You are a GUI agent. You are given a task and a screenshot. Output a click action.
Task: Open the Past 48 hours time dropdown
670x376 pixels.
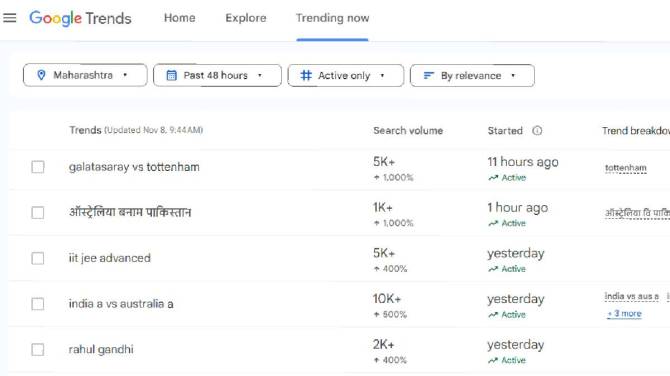coord(217,76)
